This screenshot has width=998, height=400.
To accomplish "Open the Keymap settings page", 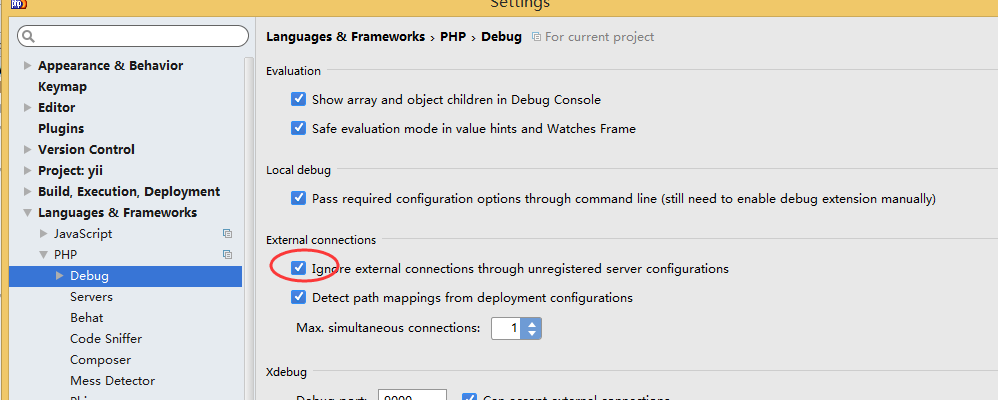I will (x=62, y=87).
